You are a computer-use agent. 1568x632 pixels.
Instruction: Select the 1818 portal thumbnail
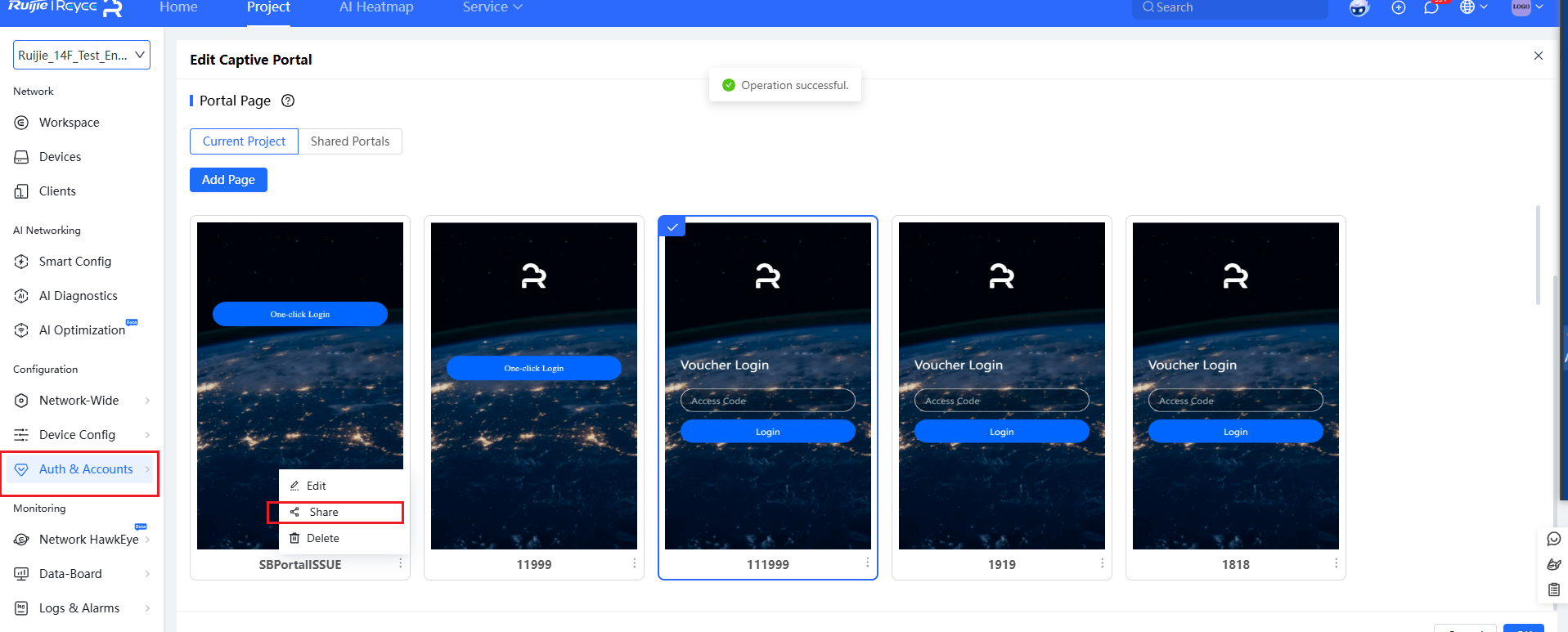point(1236,386)
